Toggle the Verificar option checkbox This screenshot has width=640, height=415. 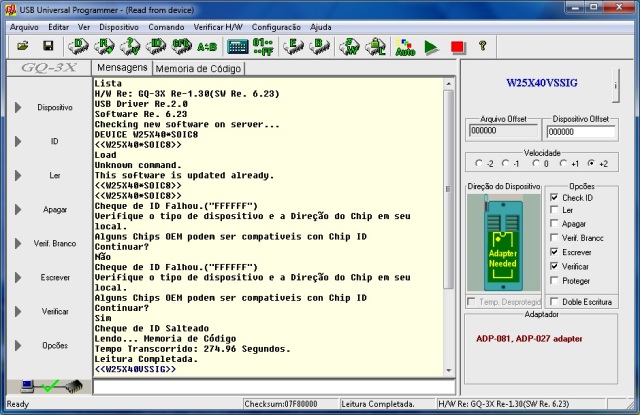coord(554,266)
